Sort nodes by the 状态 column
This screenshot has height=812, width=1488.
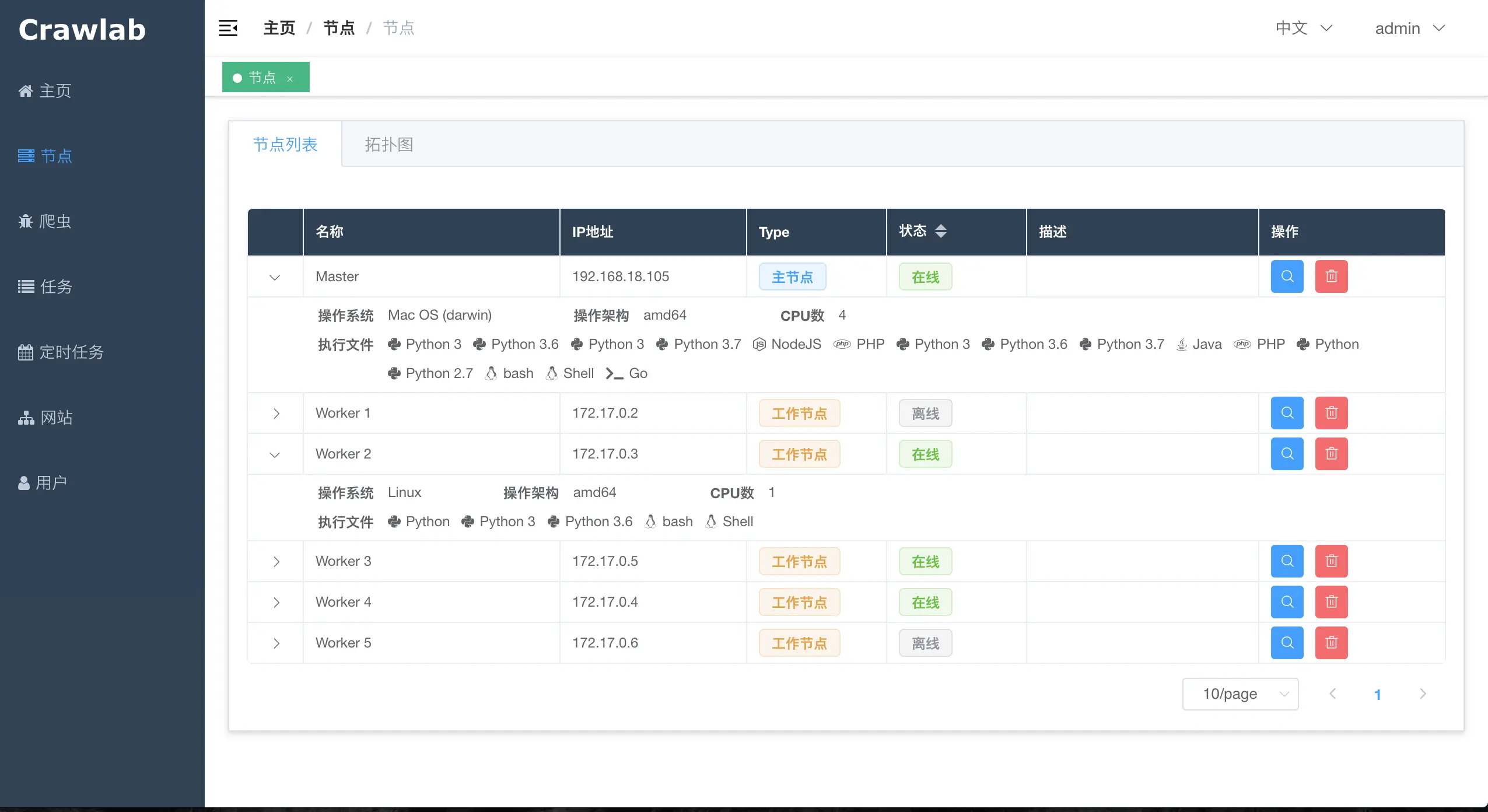(940, 231)
